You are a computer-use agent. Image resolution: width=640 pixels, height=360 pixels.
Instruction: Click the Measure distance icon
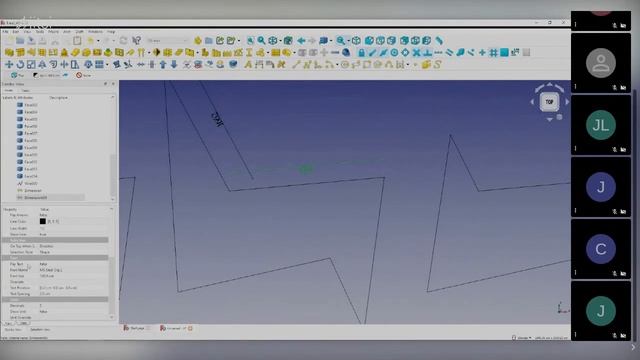439,40
